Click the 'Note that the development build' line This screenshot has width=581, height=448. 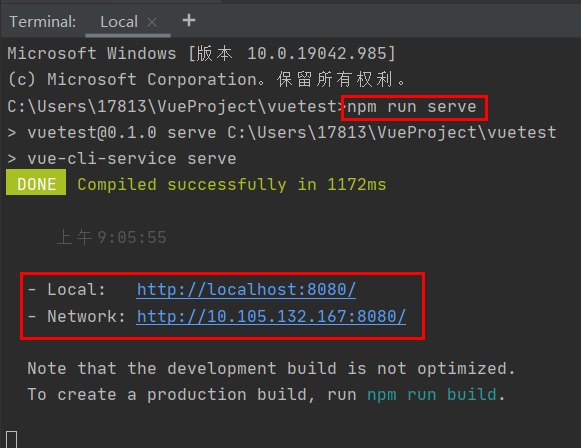(271, 369)
